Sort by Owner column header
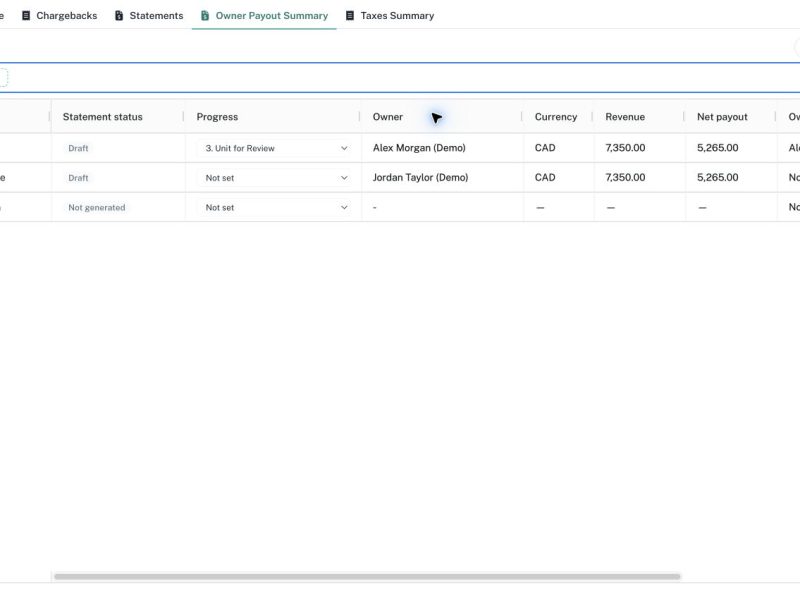 [x=388, y=117]
